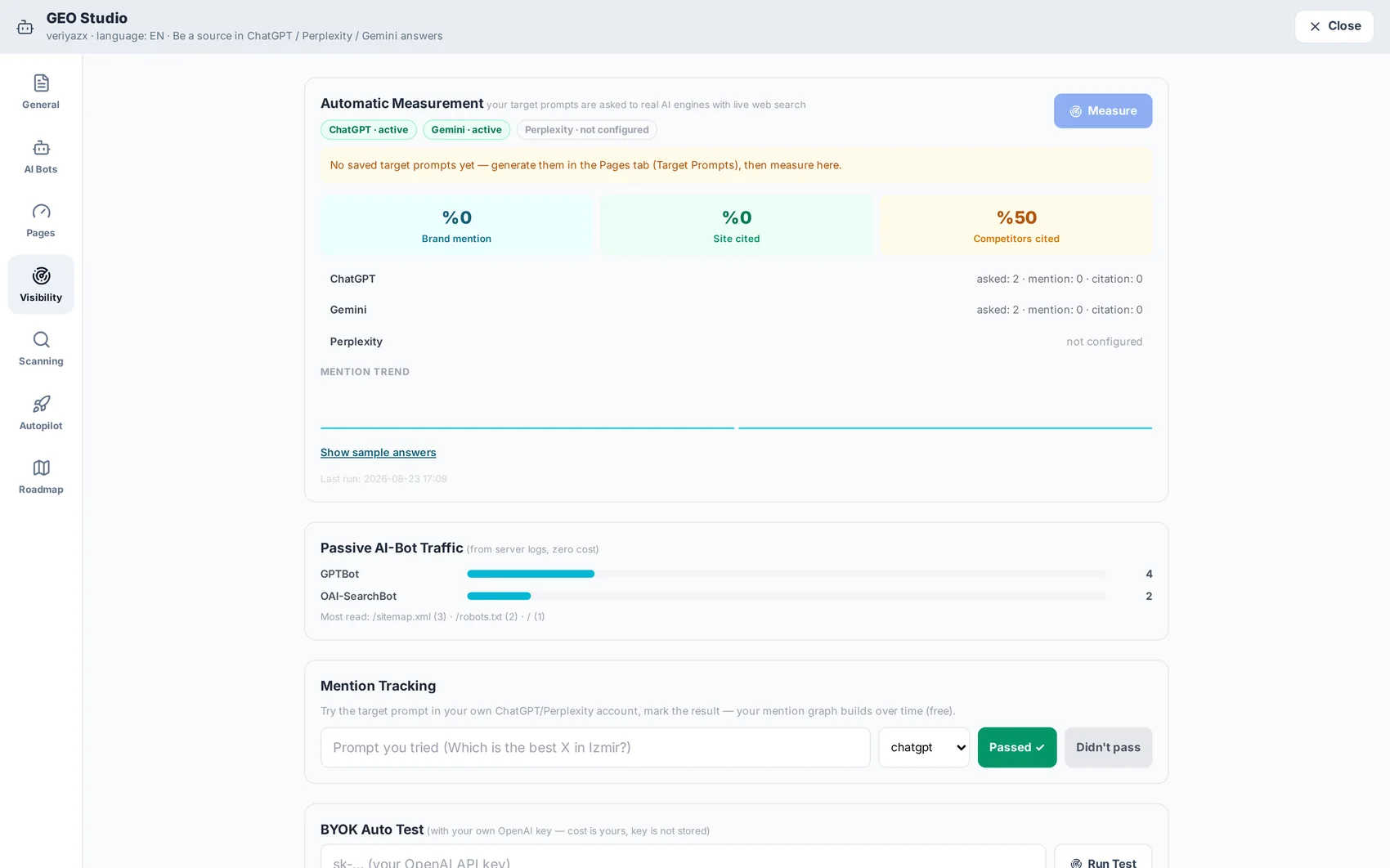
Task: Click the ChatGPT · active badge
Action: point(369,130)
